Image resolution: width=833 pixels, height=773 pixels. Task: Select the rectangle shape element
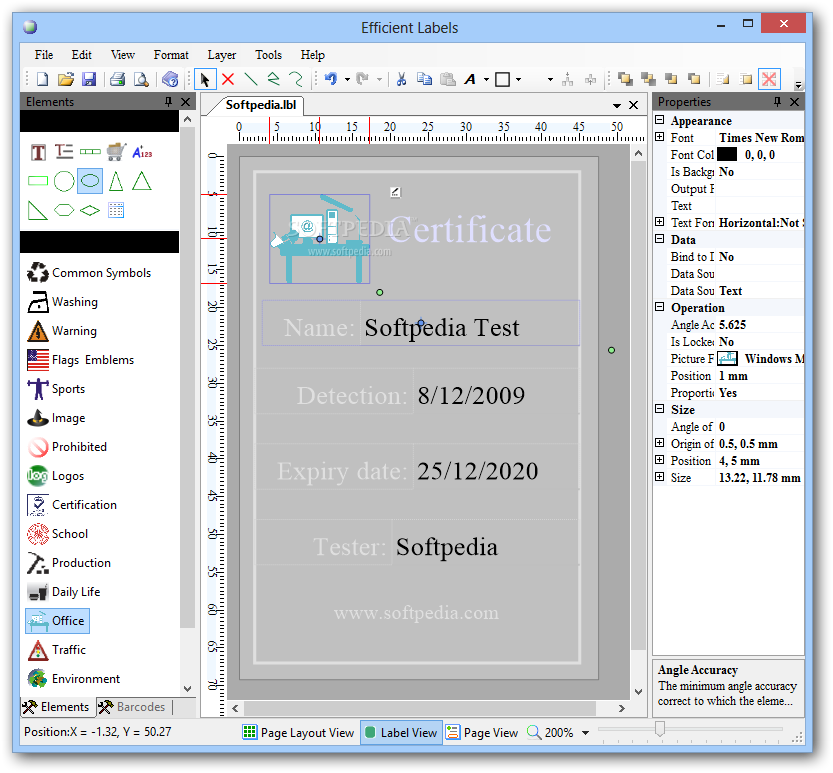(x=38, y=181)
